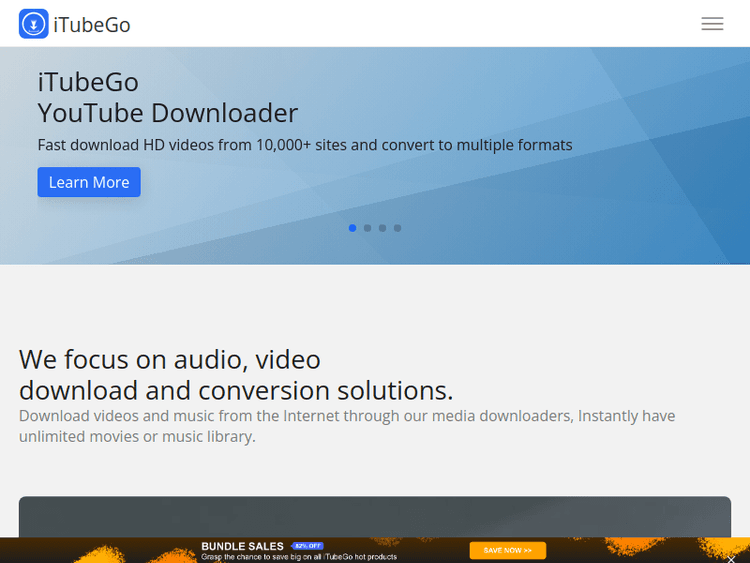This screenshot has width=750, height=563.
Task: Select the first carousel slide dot
Action: tap(352, 228)
